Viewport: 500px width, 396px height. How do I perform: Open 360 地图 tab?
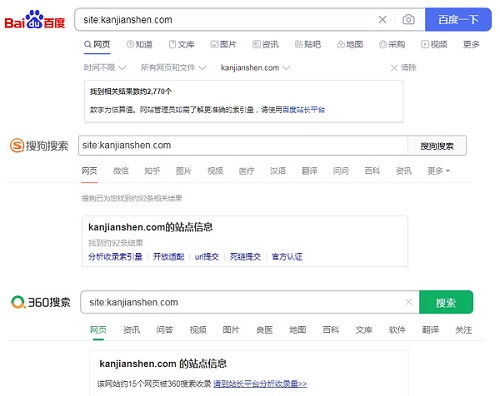pyautogui.click(x=297, y=330)
